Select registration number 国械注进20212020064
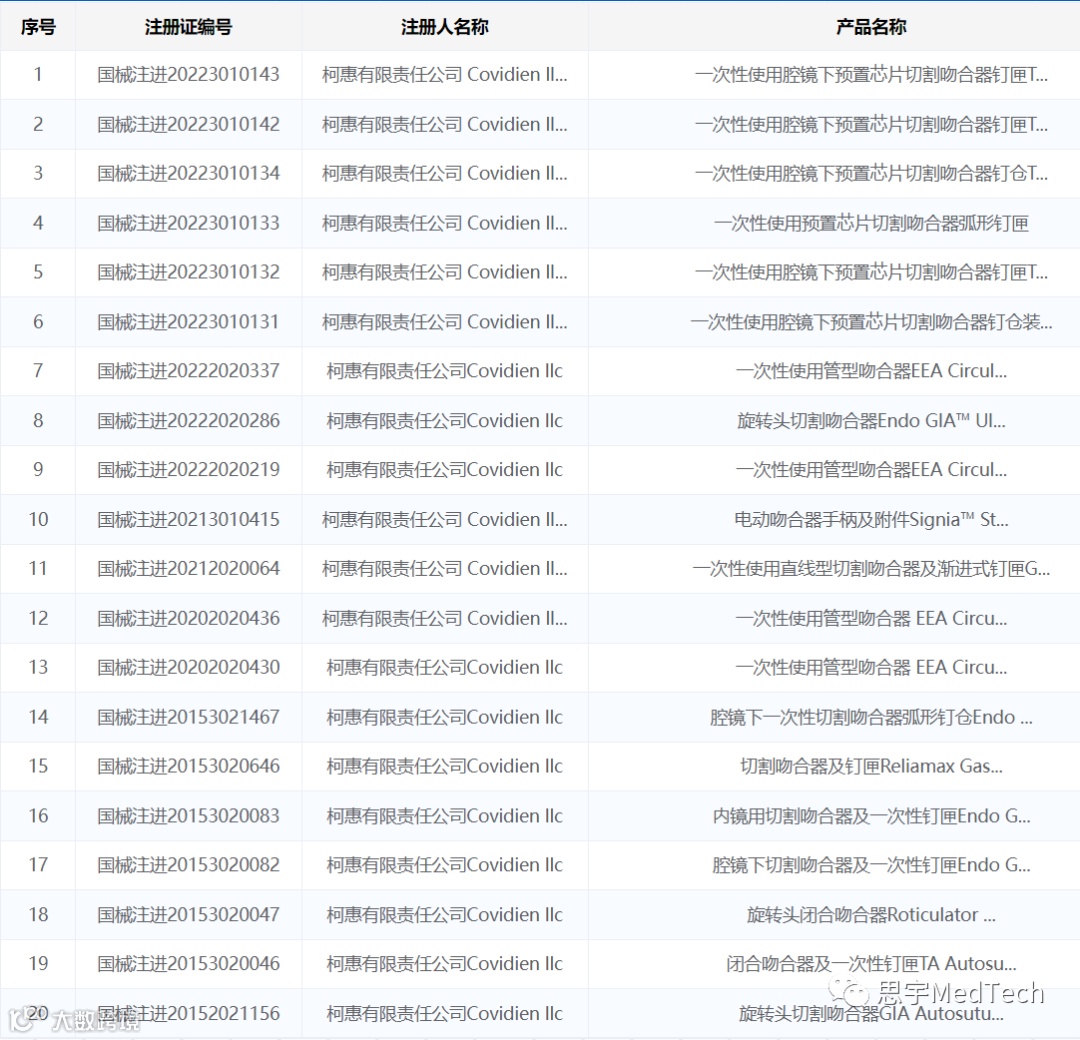This screenshot has width=1080, height=1040. point(188,568)
